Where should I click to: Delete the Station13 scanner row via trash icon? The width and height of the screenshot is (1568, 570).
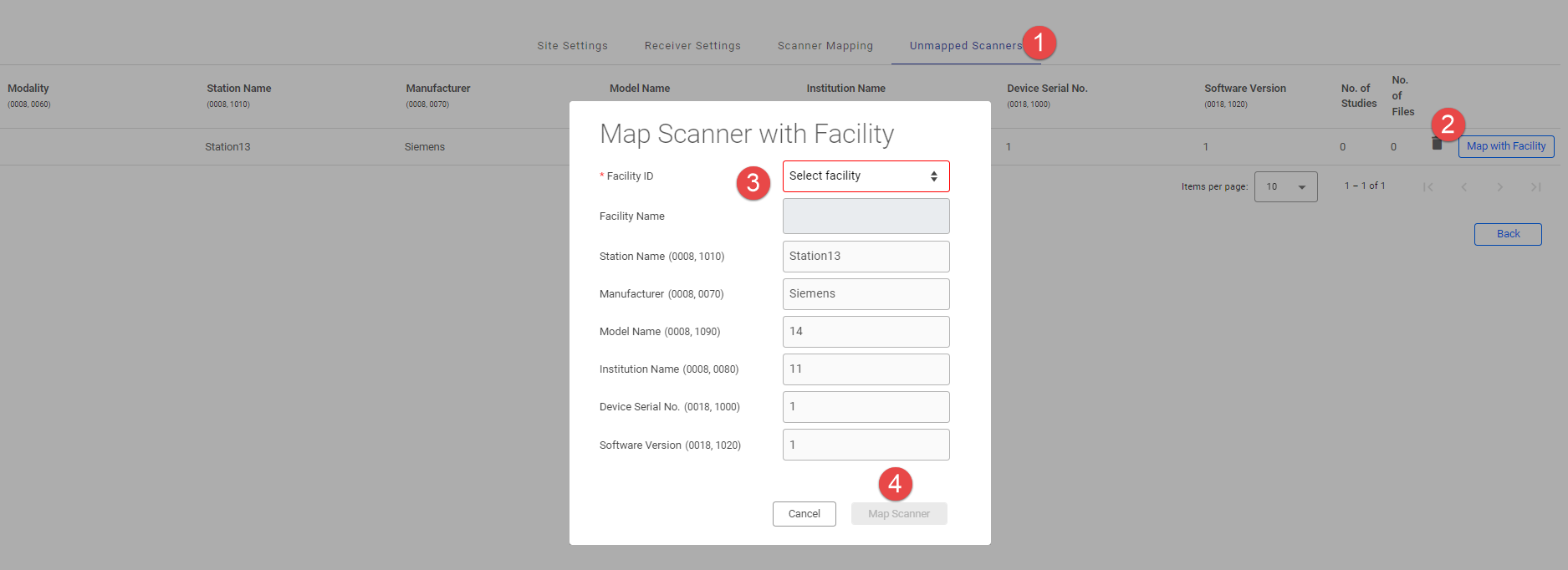coord(1437,145)
